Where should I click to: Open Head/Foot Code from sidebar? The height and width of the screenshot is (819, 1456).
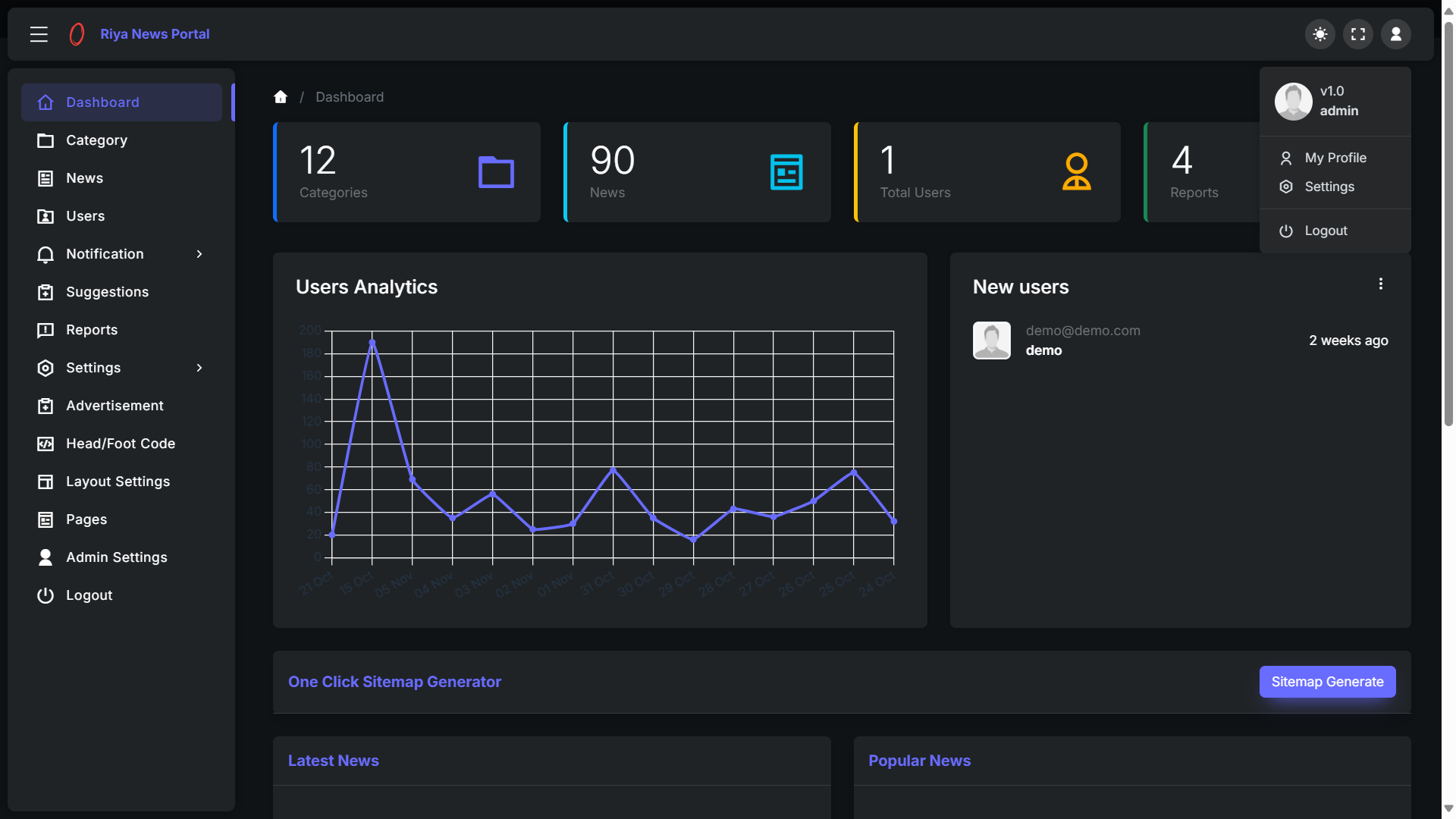[x=120, y=444]
